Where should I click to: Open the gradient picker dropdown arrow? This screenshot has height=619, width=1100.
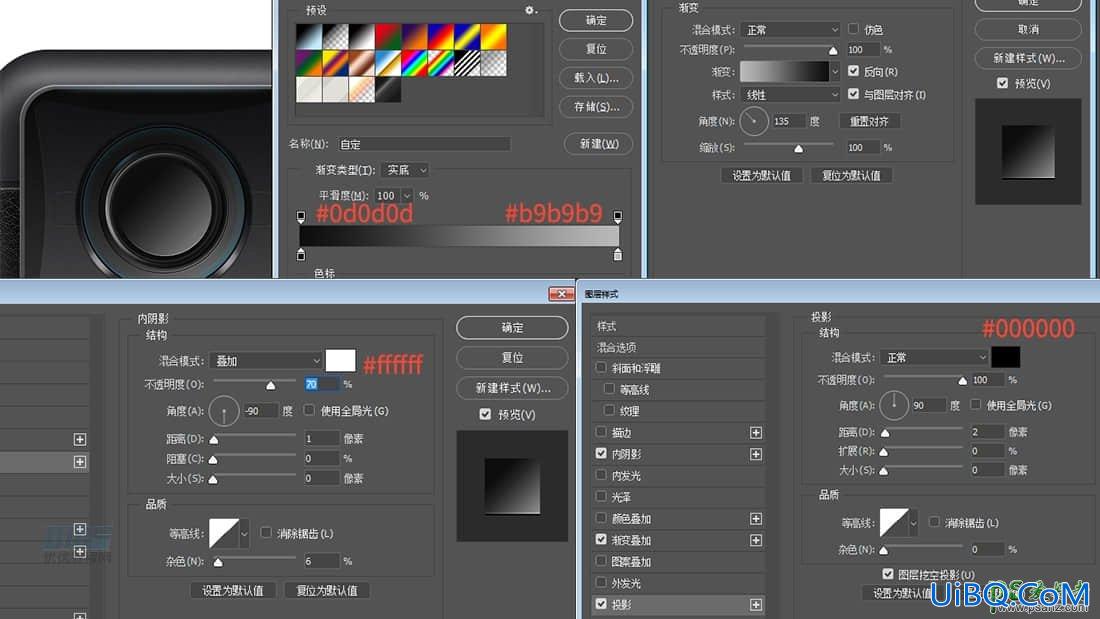pos(834,71)
